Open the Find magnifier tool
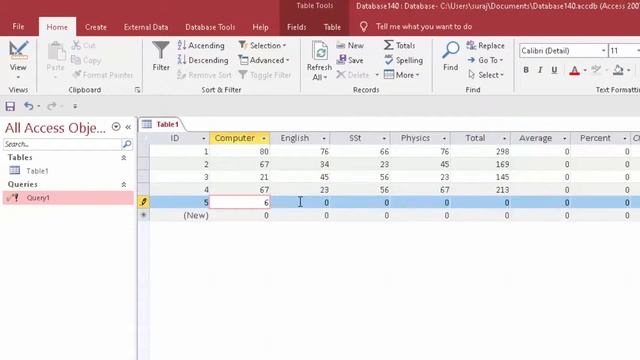This screenshot has height=360, width=640. (451, 51)
